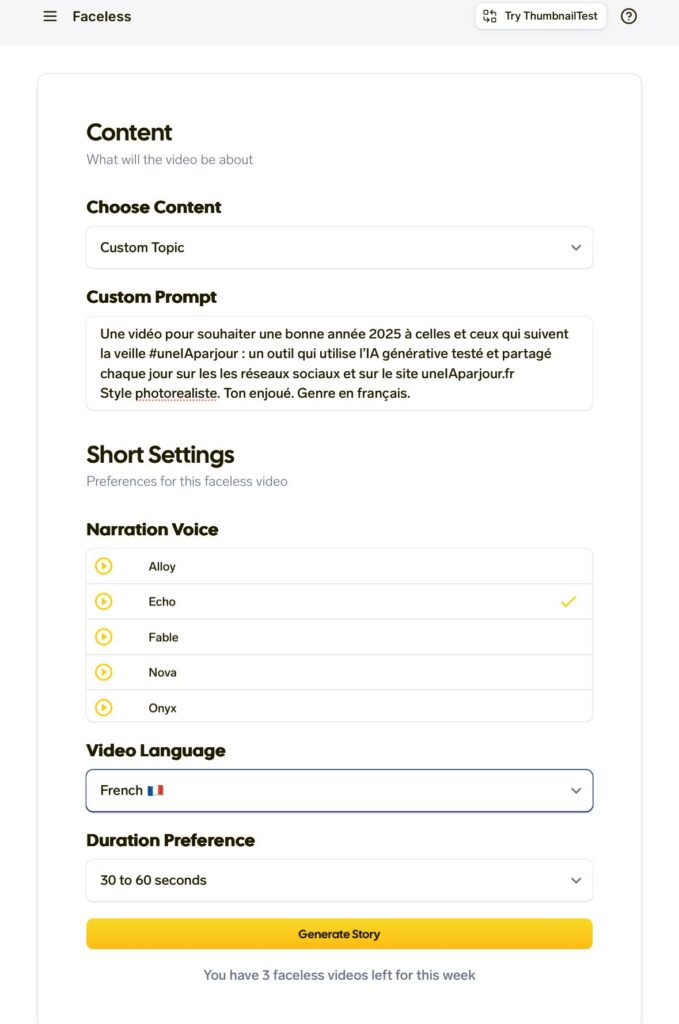This screenshot has height=1024, width=679.
Task: Play the Alloy voice preview
Action: point(103,566)
